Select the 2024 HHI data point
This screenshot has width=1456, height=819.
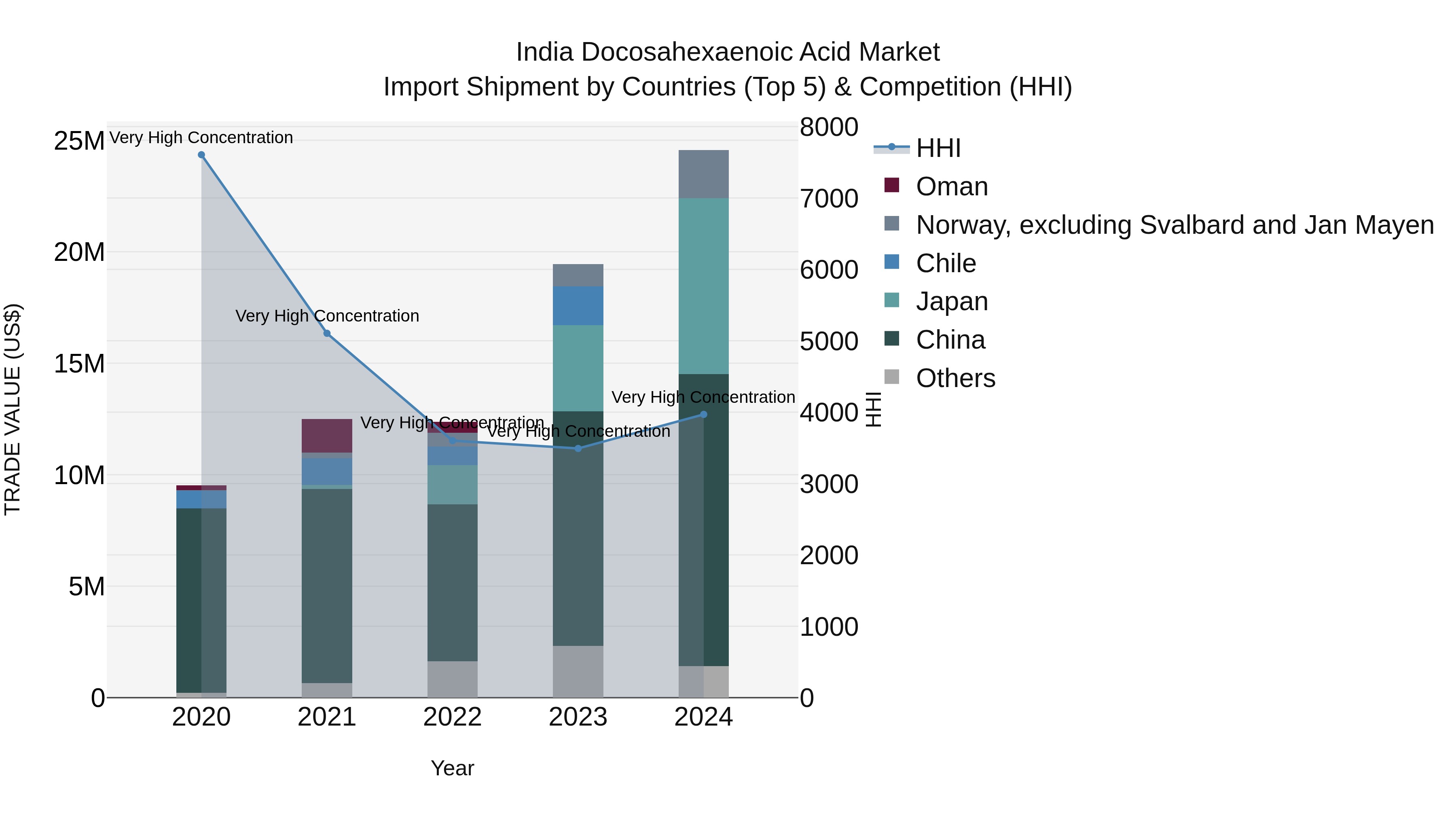click(703, 414)
